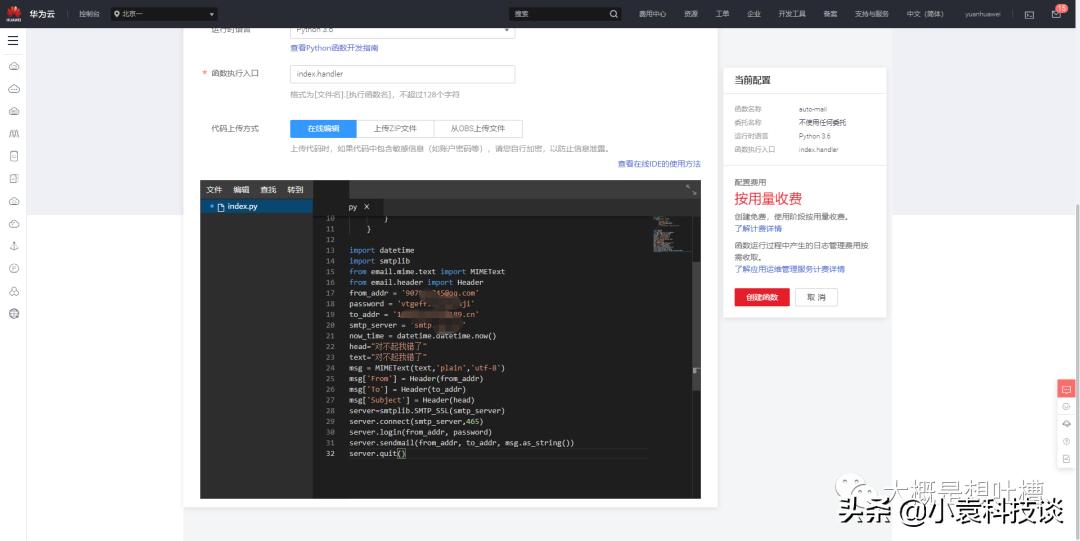Open the message envelope with badge
Image resolution: width=1080 pixels, height=541 pixels.
click(1057, 13)
